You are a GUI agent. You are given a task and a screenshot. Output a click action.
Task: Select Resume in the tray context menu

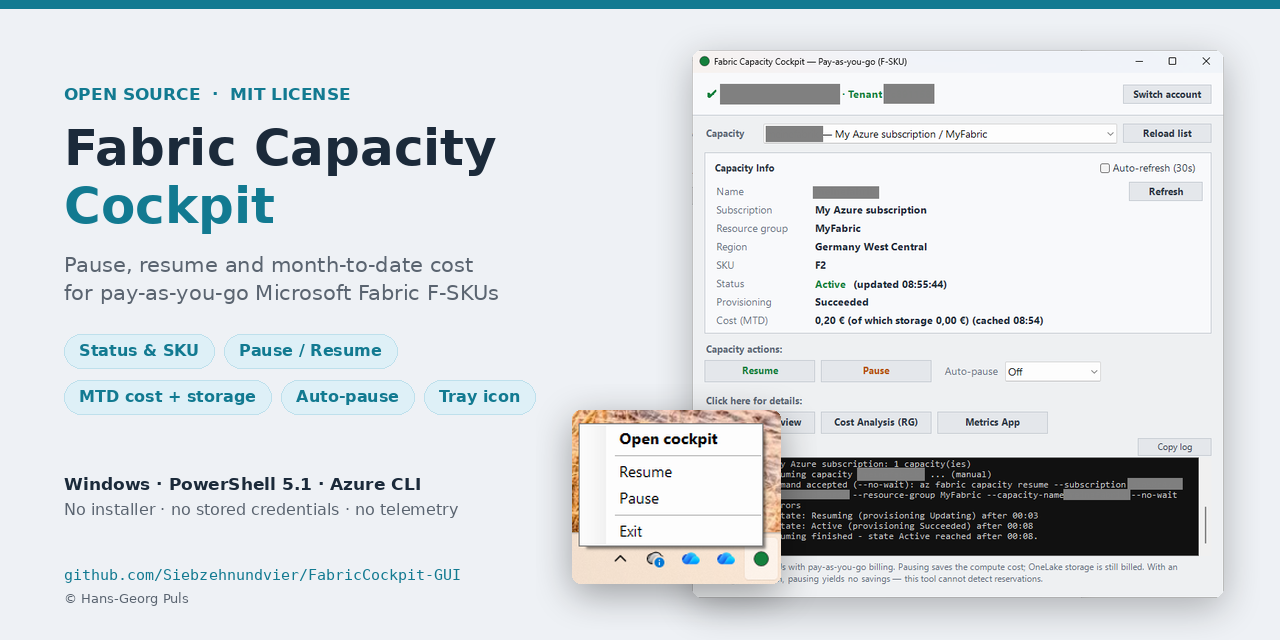(x=645, y=472)
